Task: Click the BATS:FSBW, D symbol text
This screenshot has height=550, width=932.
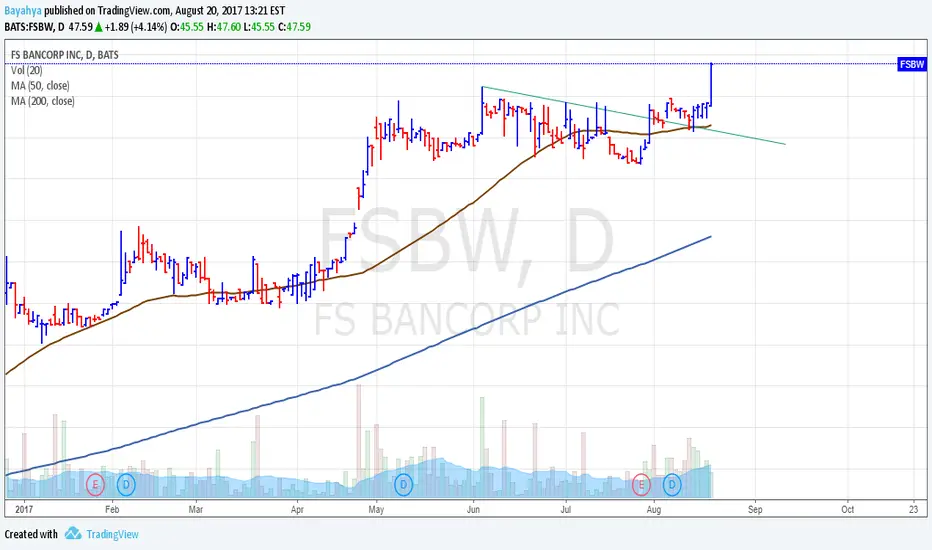Action: pyautogui.click(x=34, y=27)
